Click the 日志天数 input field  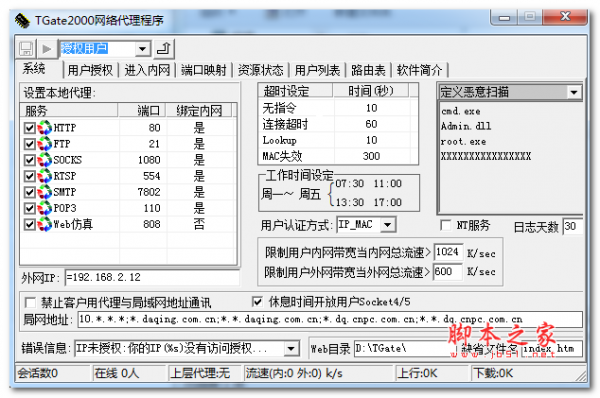[x=572, y=226]
